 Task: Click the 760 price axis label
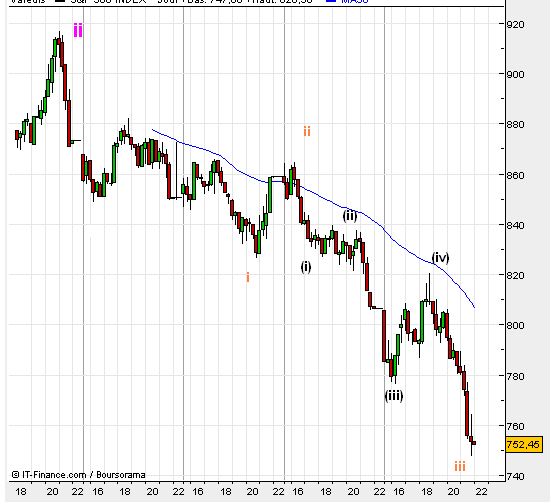tap(516, 426)
